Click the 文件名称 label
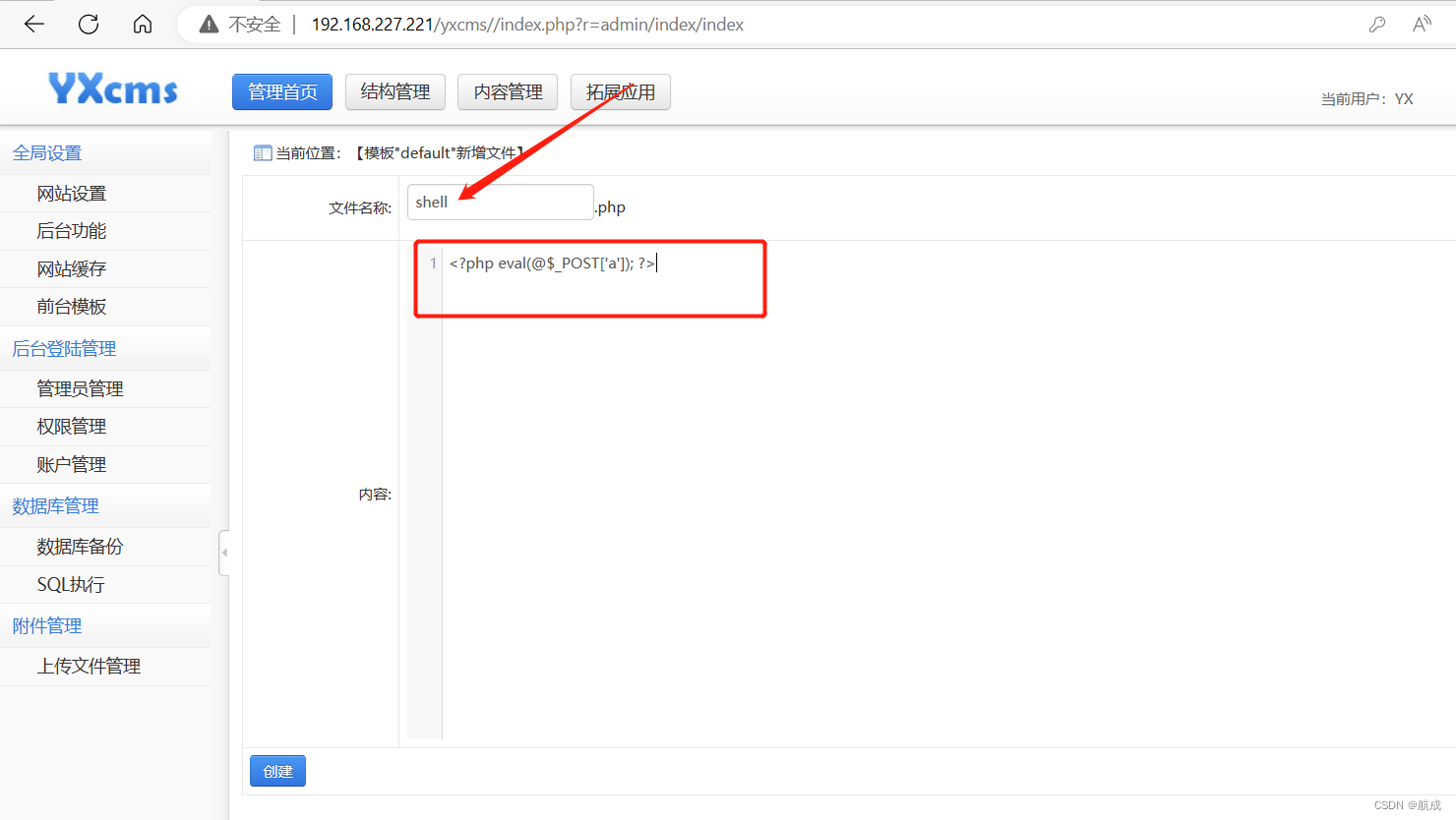 tap(360, 208)
